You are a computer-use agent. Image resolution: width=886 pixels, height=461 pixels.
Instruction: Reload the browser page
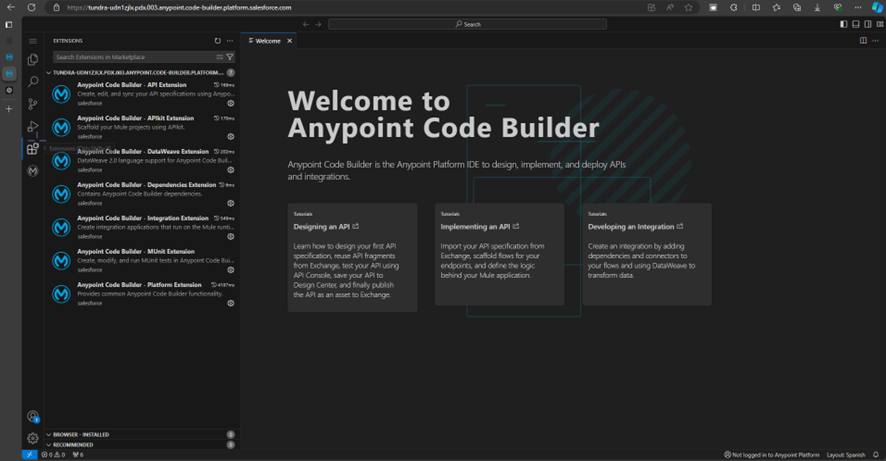32,7
